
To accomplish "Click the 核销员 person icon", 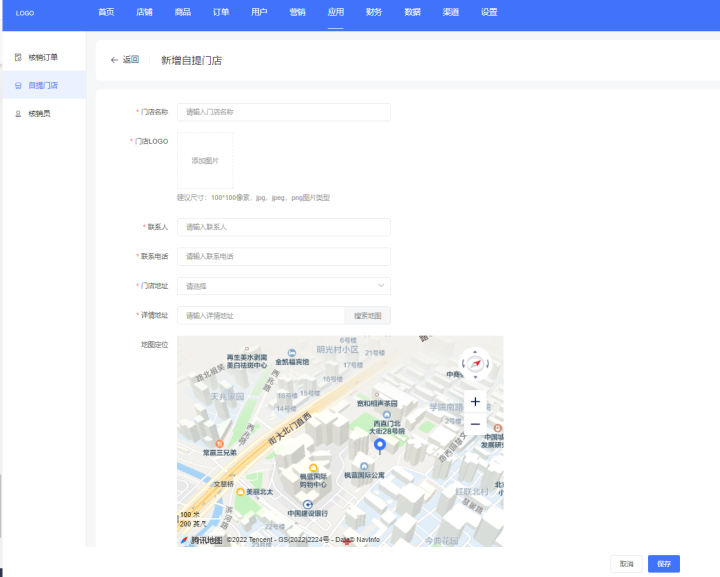I will [18, 113].
